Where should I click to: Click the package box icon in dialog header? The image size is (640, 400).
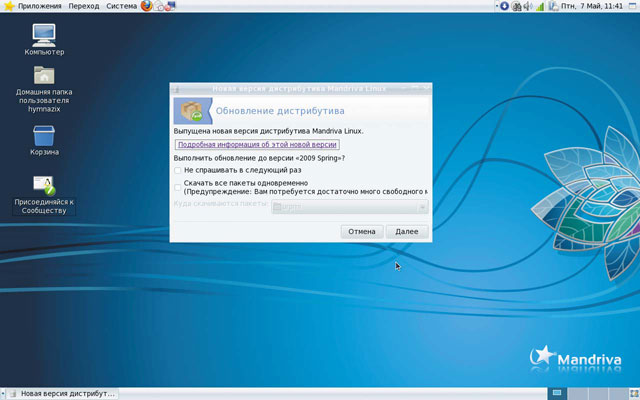point(192,111)
